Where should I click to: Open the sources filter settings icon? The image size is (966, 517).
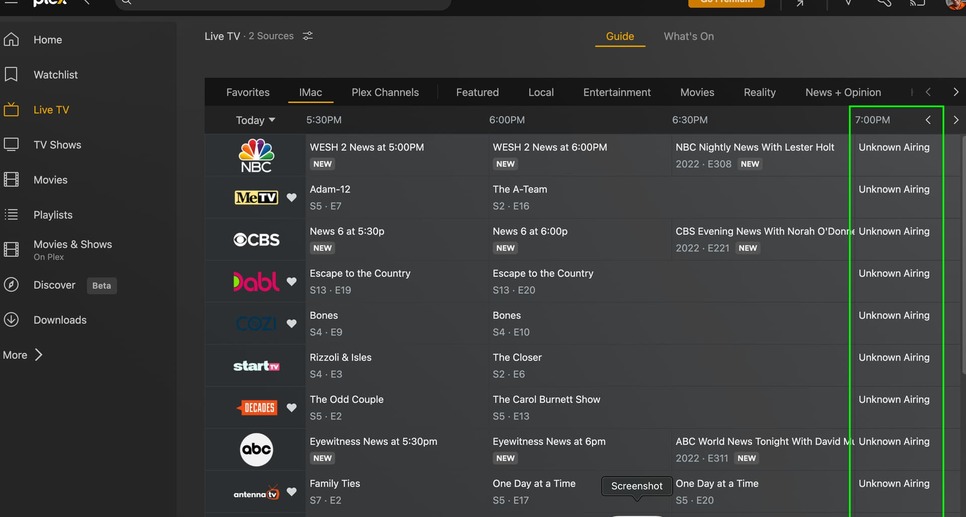point(307,36)
